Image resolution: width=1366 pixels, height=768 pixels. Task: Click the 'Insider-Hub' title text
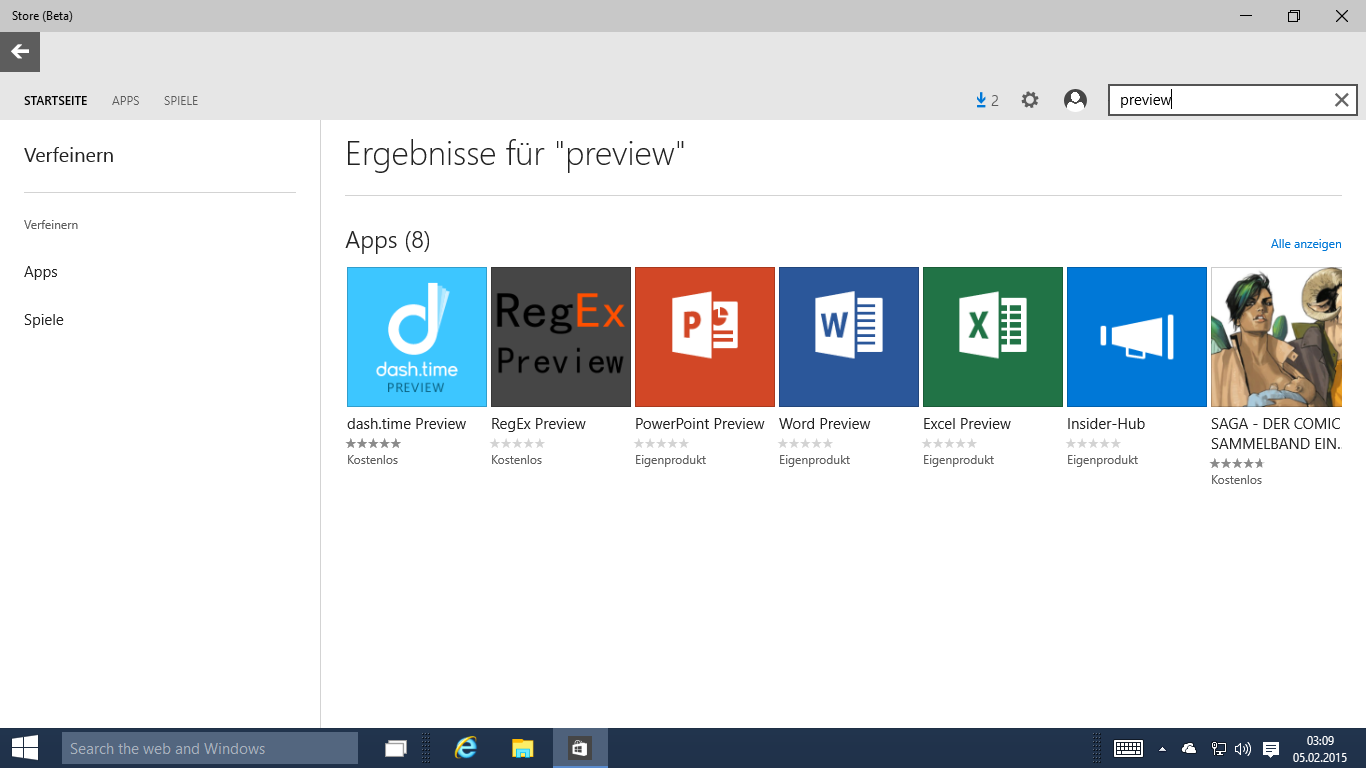tap(1106, 424)
